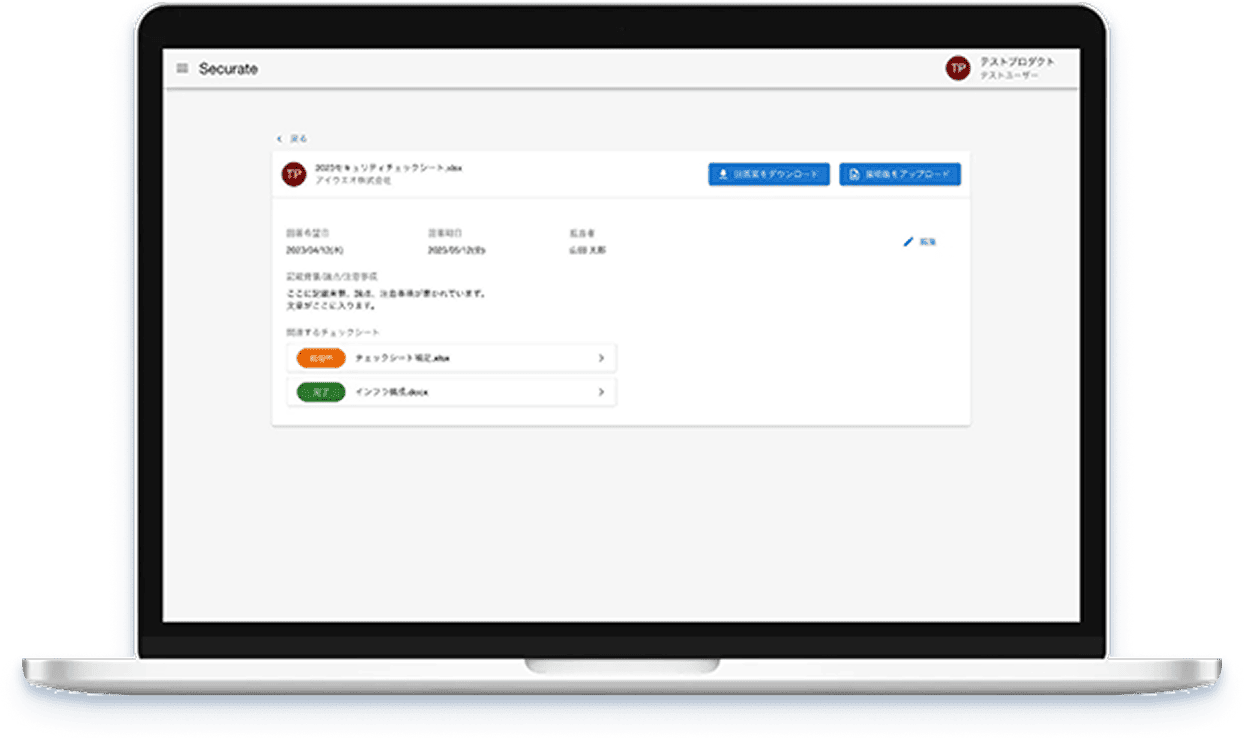Go back via the 戻る link

tap(299, 139)
